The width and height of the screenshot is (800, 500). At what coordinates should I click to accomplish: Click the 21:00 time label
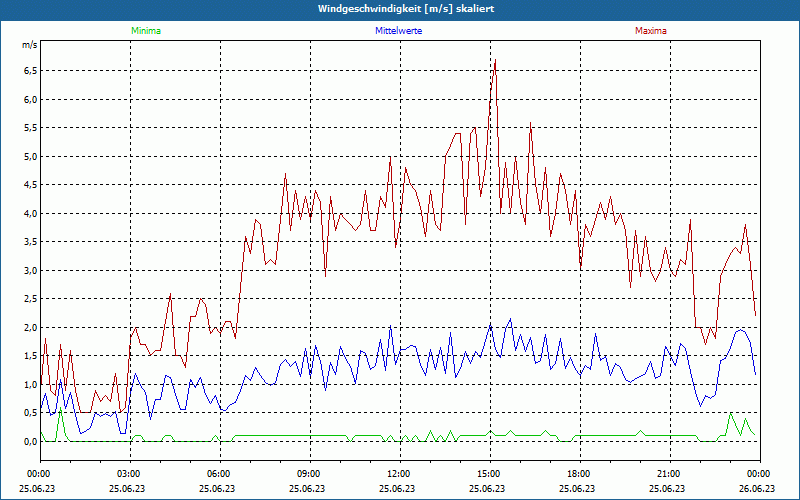point(670,474)
